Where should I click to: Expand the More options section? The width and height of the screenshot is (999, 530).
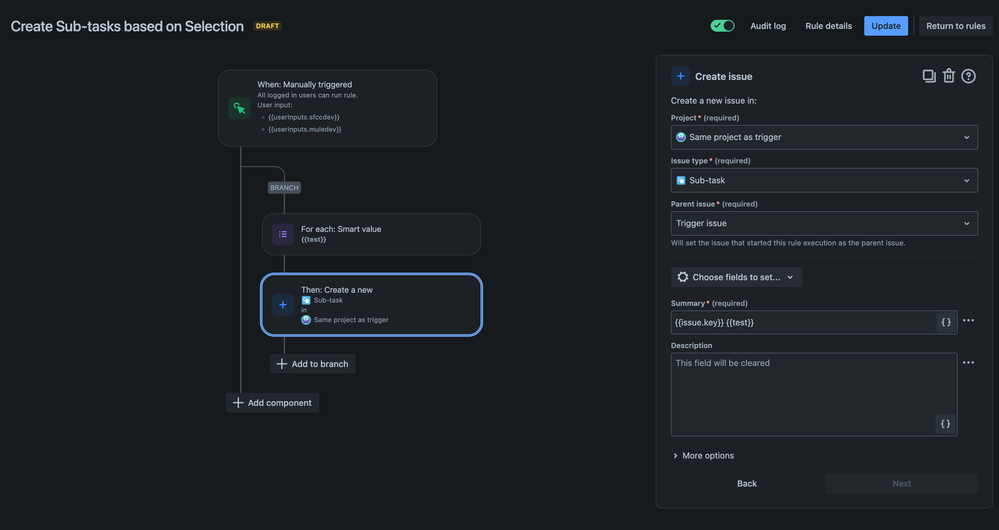[x=704, y=456]
